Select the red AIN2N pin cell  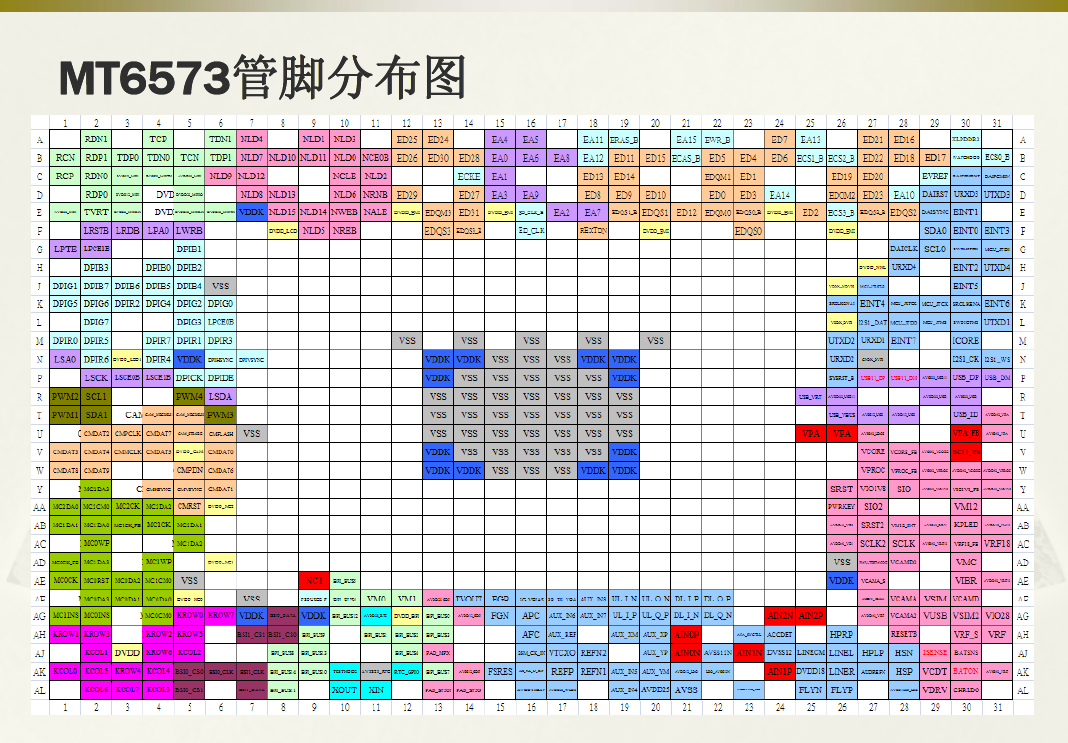click(780, 615)
